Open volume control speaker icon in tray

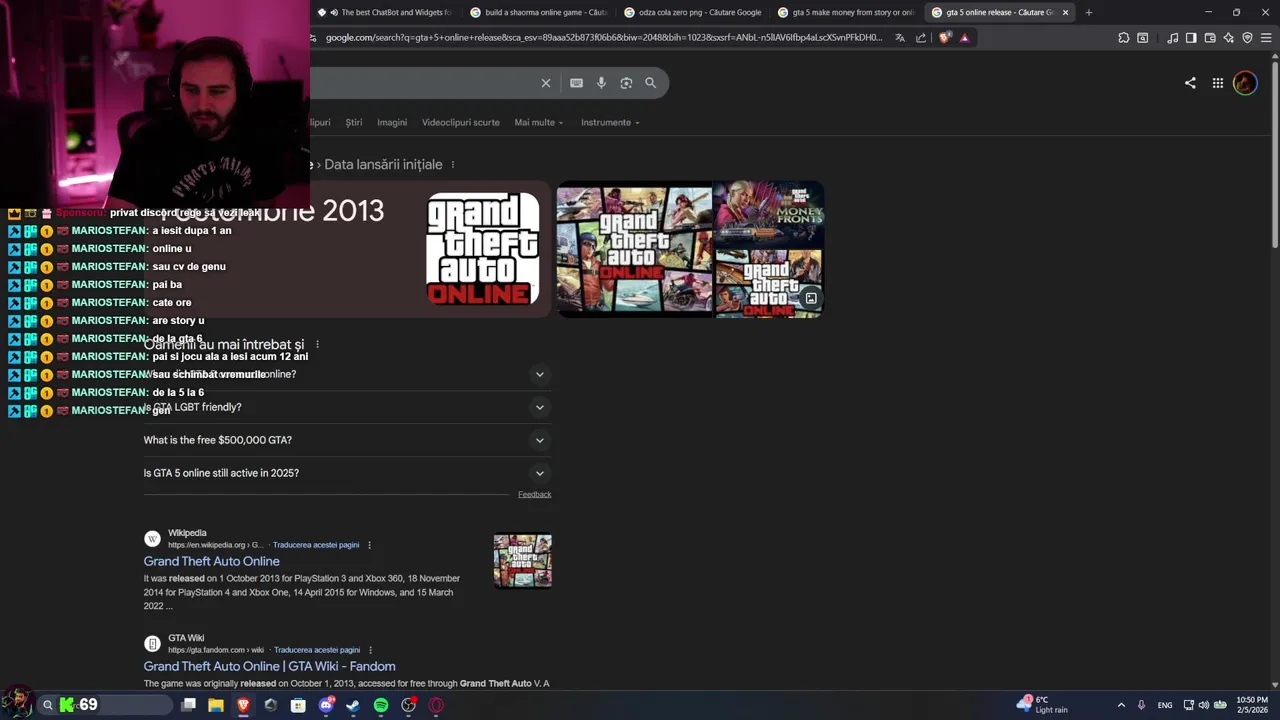pos(1203,705)
